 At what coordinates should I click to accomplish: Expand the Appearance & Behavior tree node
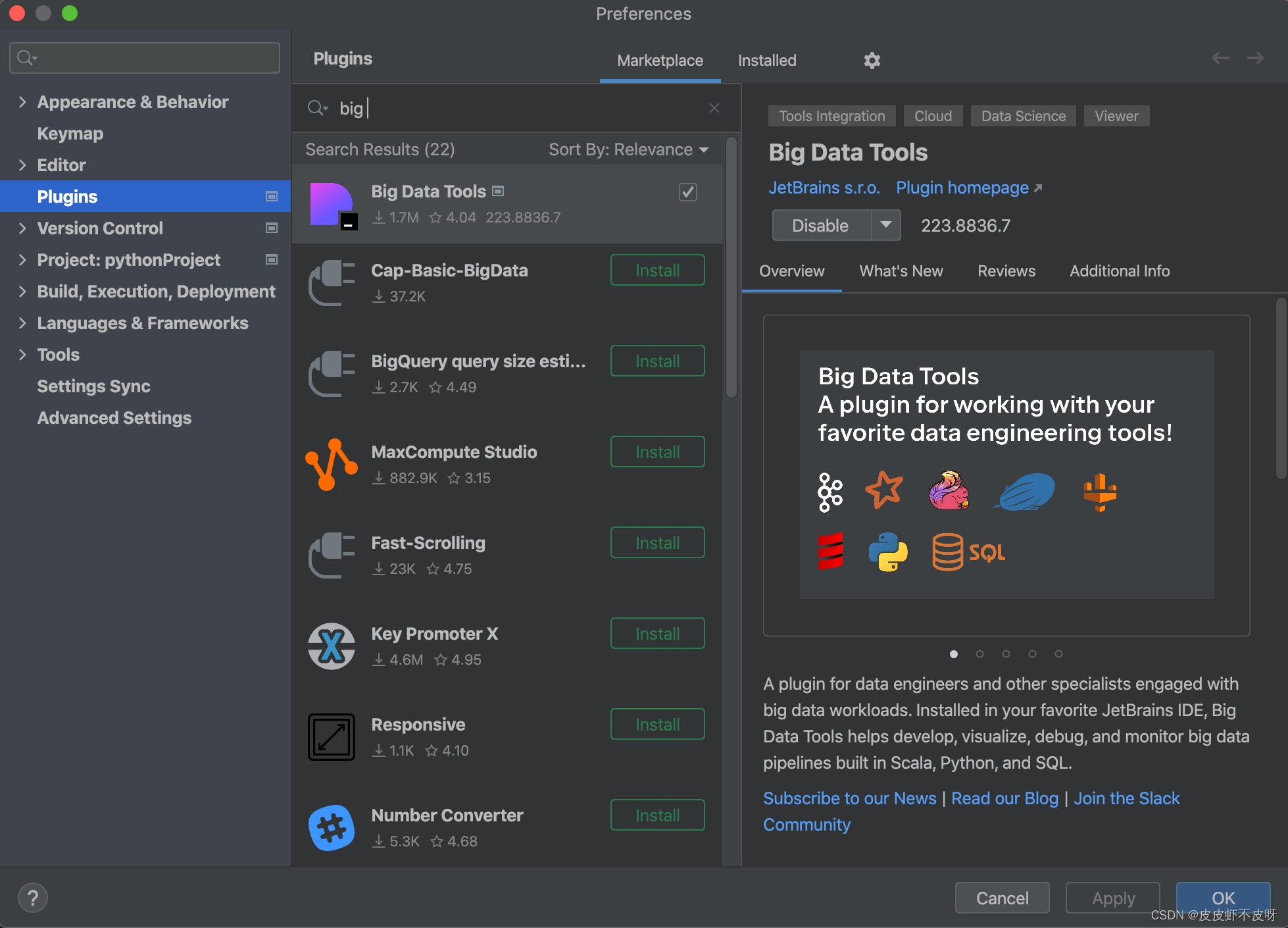click(22, 102)
